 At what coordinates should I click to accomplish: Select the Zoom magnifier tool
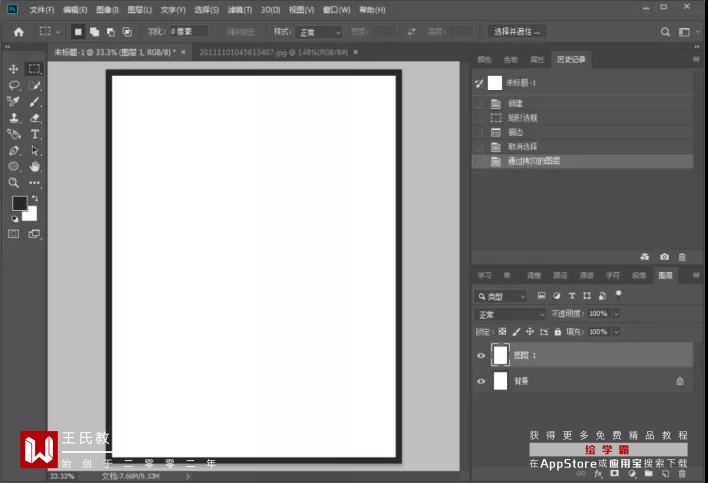(x=14, y=183)
